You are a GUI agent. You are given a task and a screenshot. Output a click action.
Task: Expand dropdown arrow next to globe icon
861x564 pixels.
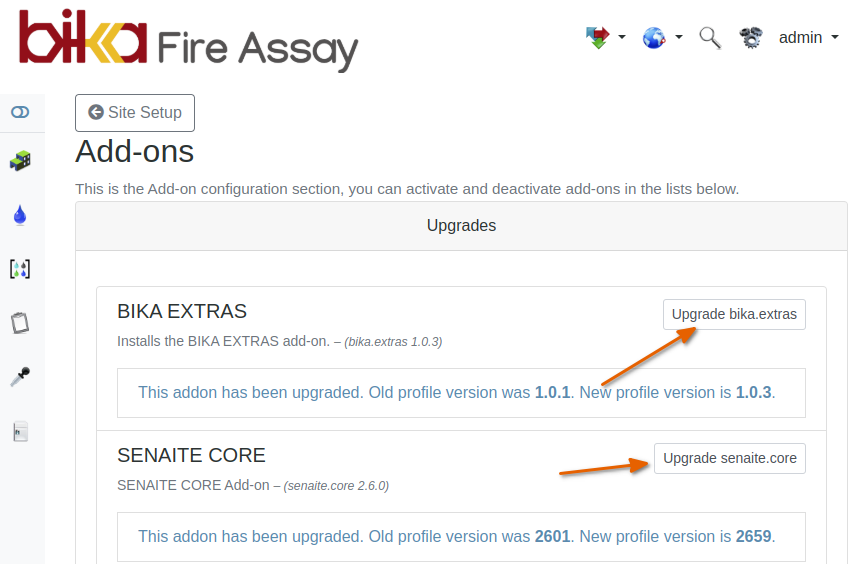point(679,38)
